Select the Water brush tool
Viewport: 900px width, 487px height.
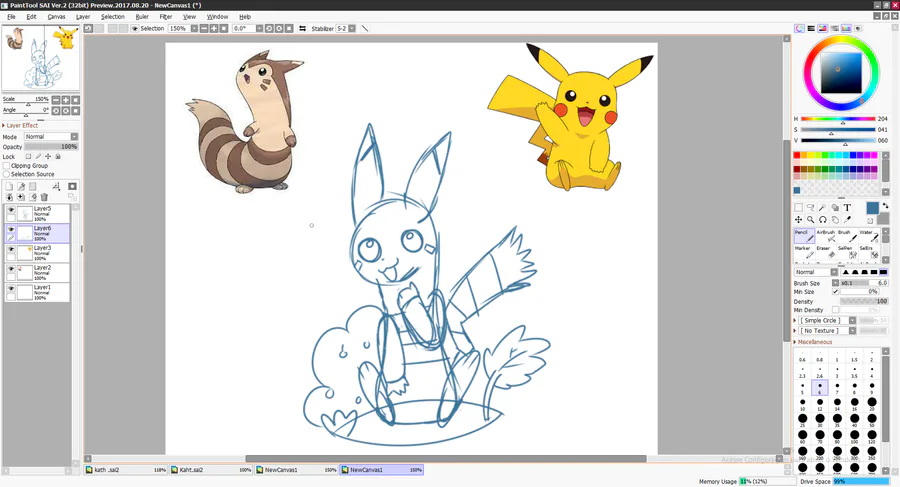tap(868, 236)
